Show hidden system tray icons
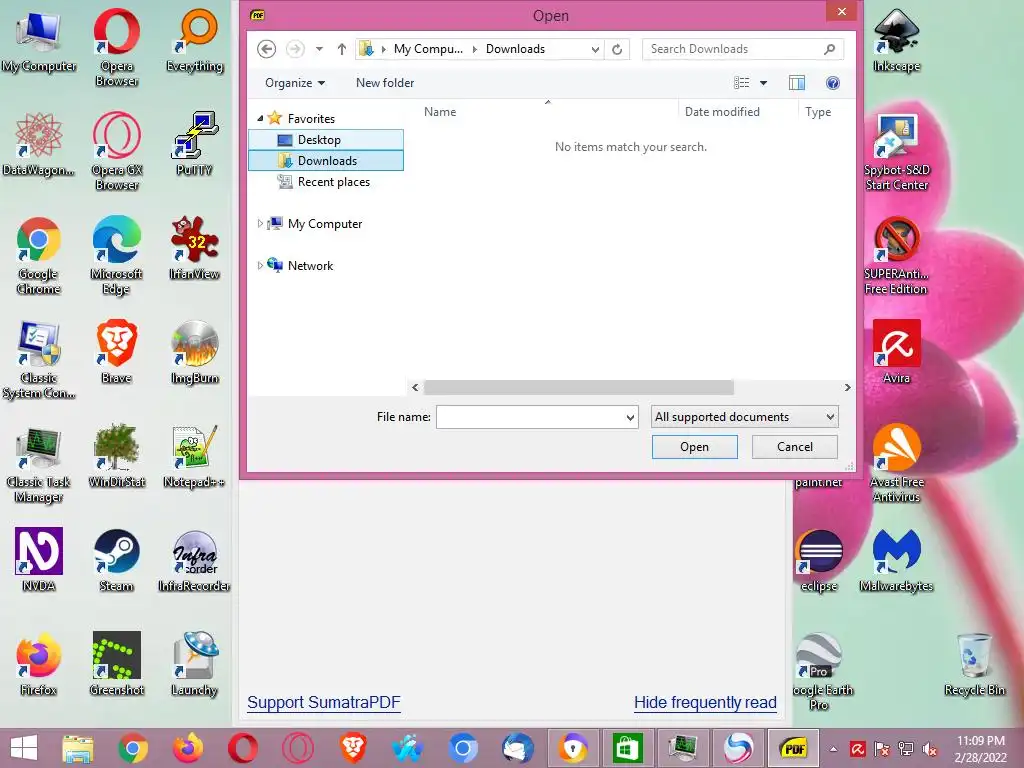This screenshot has height=768, width=1024. [x=833, y=749]
